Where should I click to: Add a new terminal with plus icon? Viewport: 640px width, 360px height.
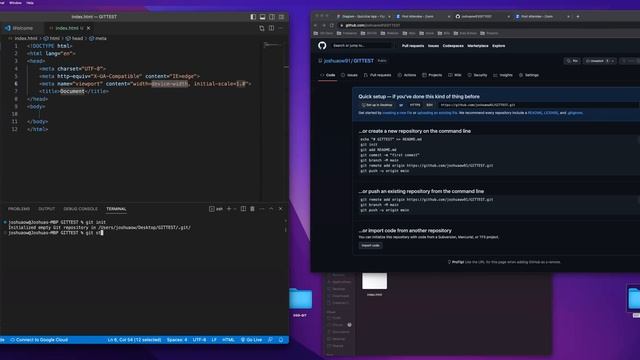229,209
